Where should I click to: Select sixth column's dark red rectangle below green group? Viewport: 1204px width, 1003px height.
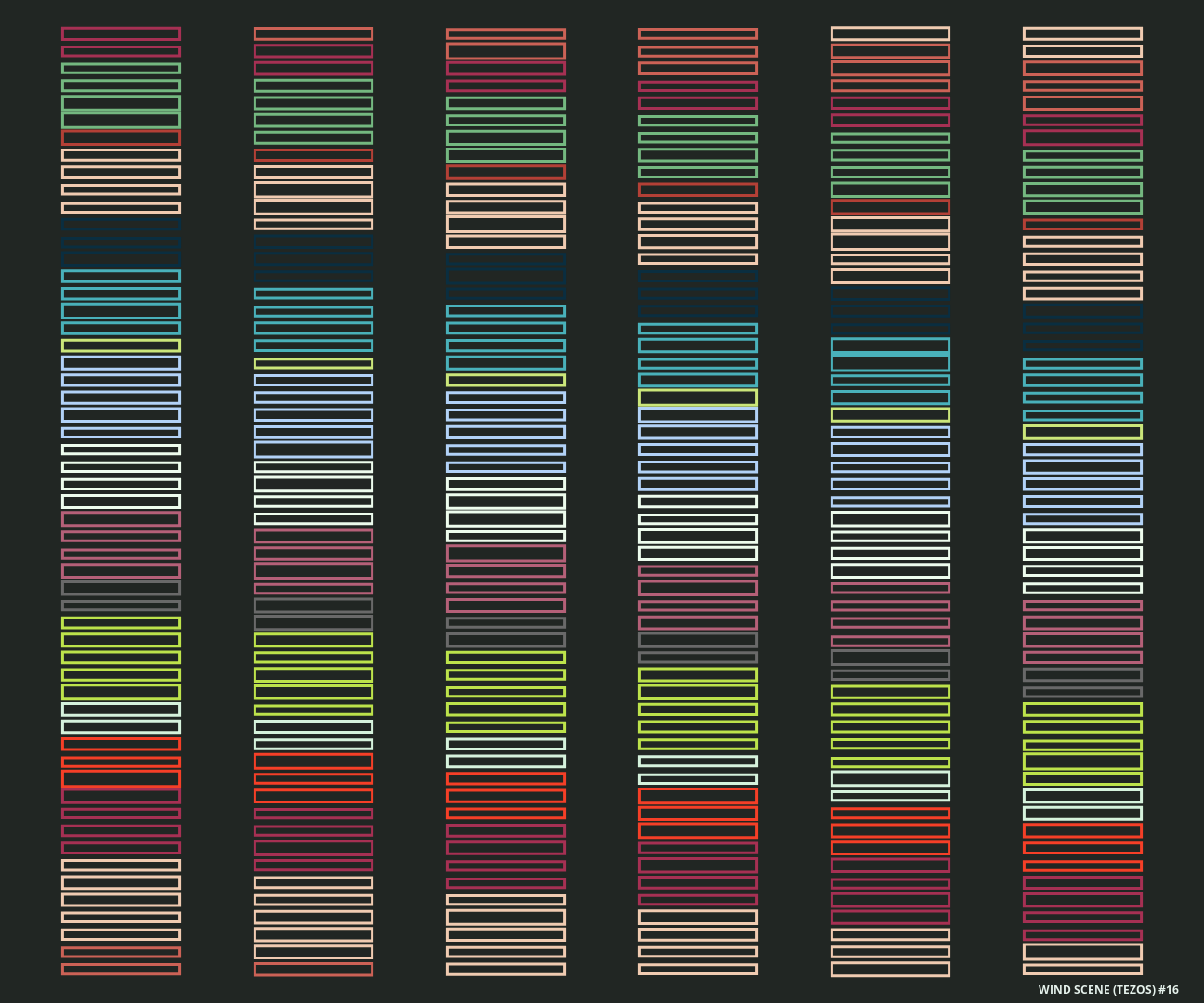coord(1082,224)
